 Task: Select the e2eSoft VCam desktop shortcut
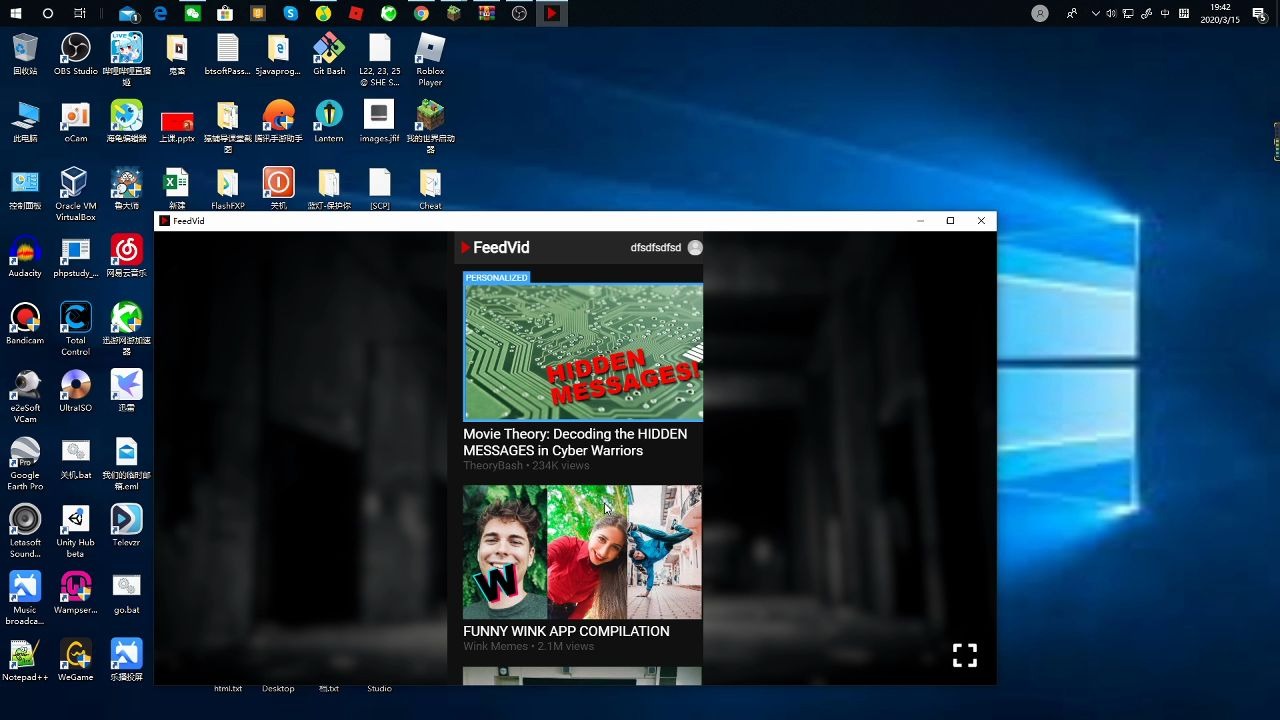[25, 397]
